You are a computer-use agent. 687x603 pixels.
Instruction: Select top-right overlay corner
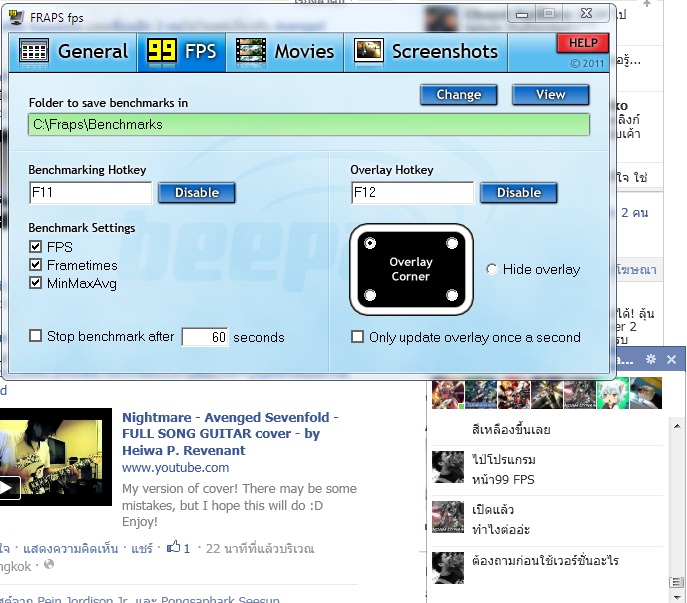pos(452,243)
